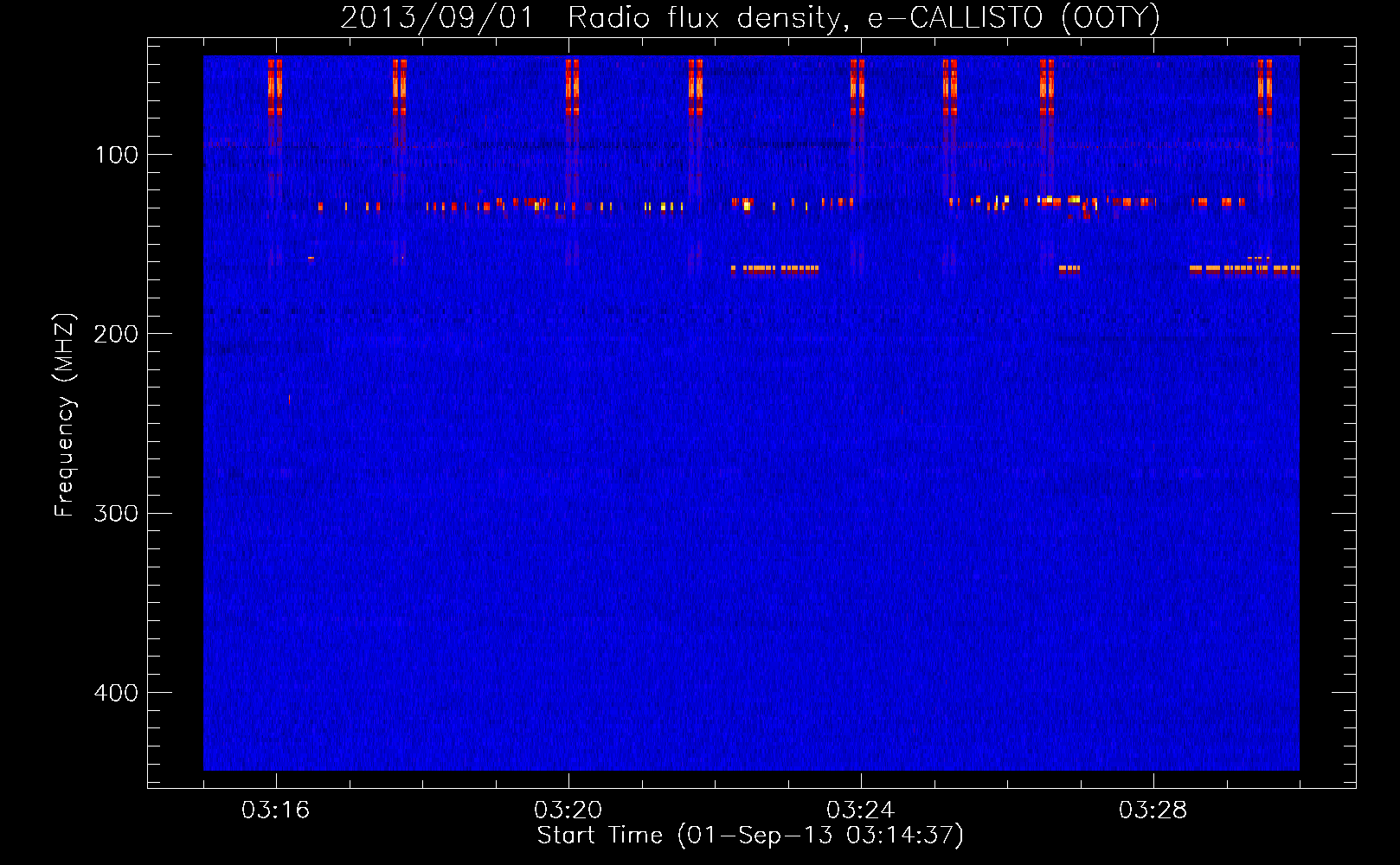Click the 'Frequency (MHZ)' y-axis label
The height and width of the screenshot is (865, 1400).
point(65,415)
